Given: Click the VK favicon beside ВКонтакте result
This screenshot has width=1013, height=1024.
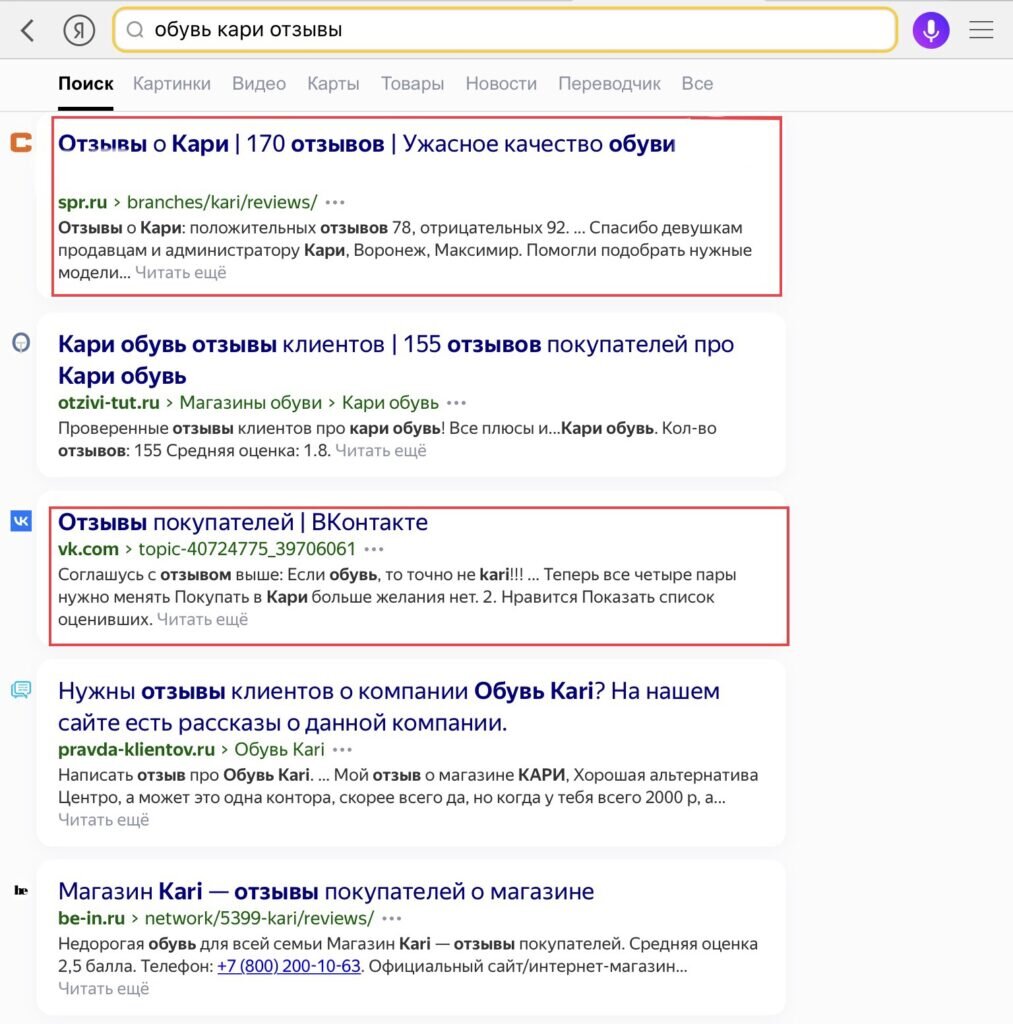Looking at the screenshot, I should point(21,521).
